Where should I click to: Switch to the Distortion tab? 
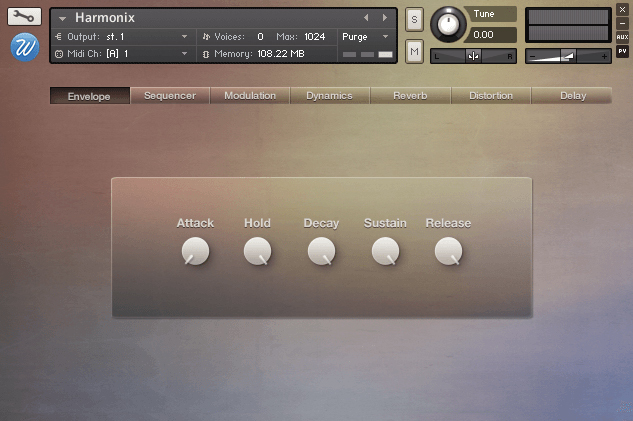coord(491,96)
